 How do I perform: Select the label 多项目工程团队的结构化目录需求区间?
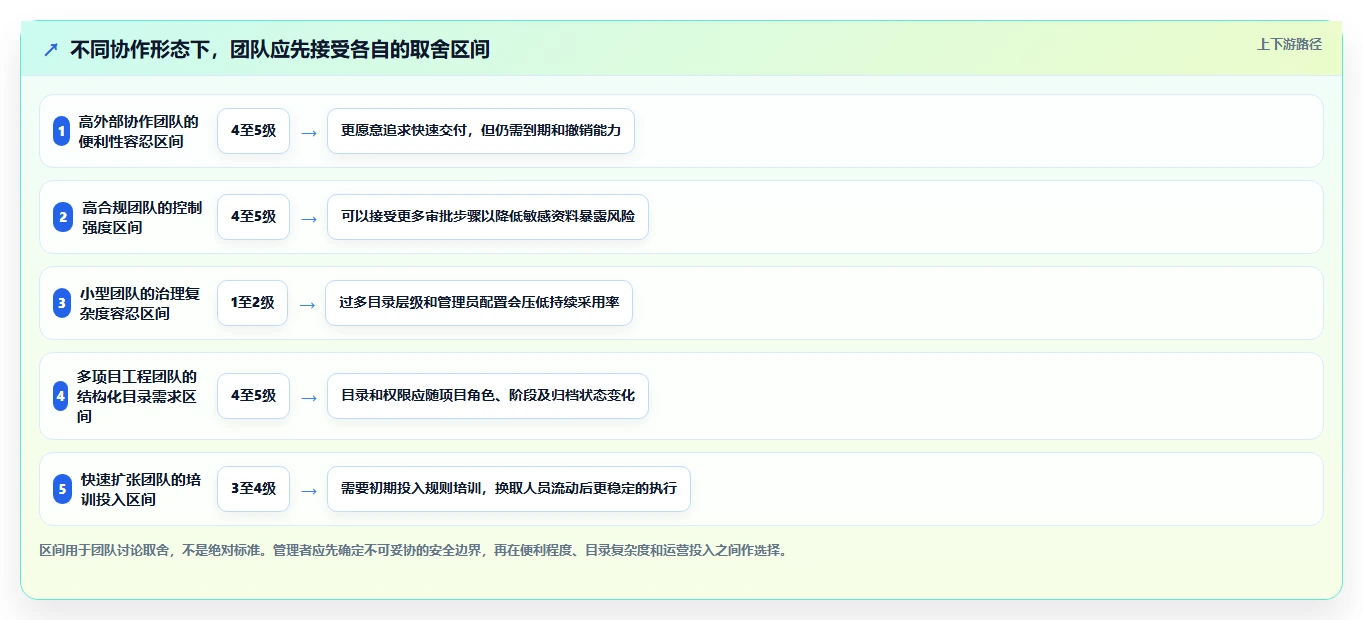click(137, 396)
